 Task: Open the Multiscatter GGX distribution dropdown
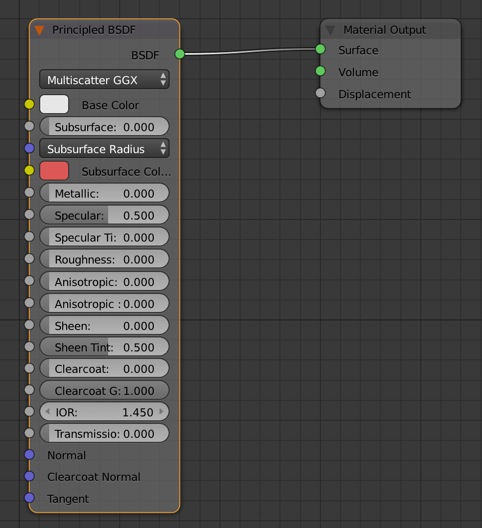click(x=104, y=80)
